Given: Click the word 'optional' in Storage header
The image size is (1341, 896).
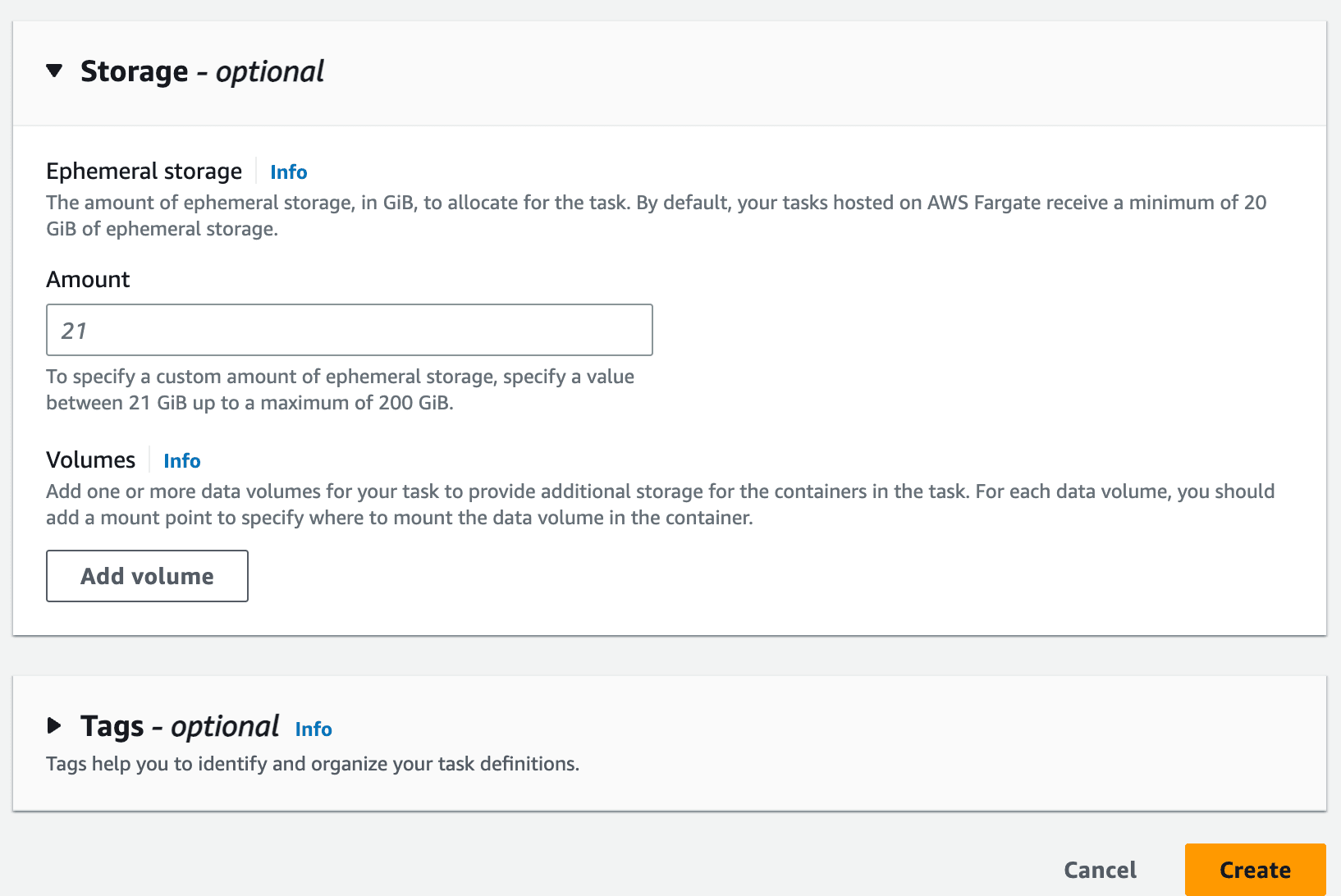Looking at the screenshot, I should coord(269,72).
